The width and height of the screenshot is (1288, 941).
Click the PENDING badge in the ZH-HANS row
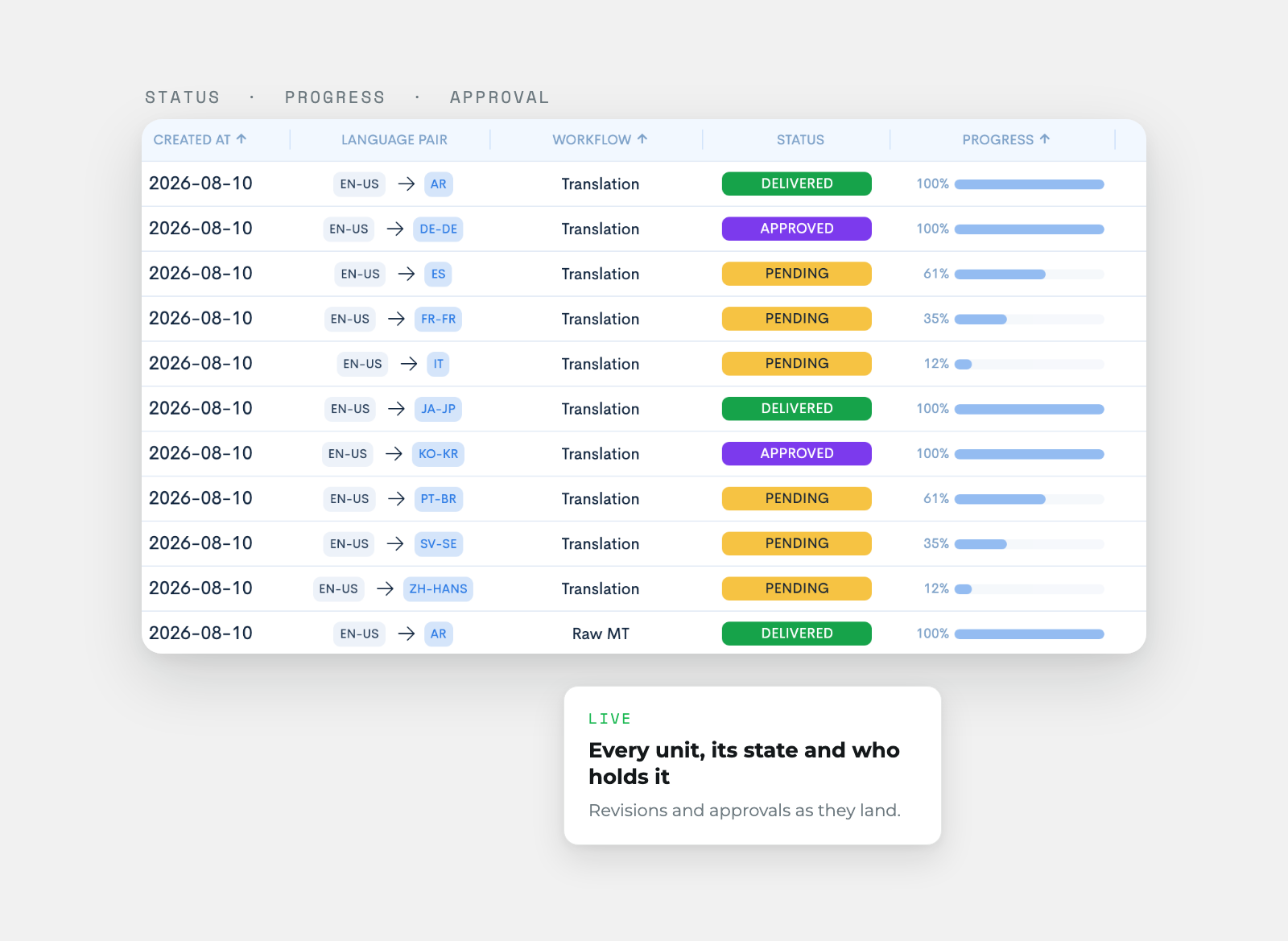797,588
